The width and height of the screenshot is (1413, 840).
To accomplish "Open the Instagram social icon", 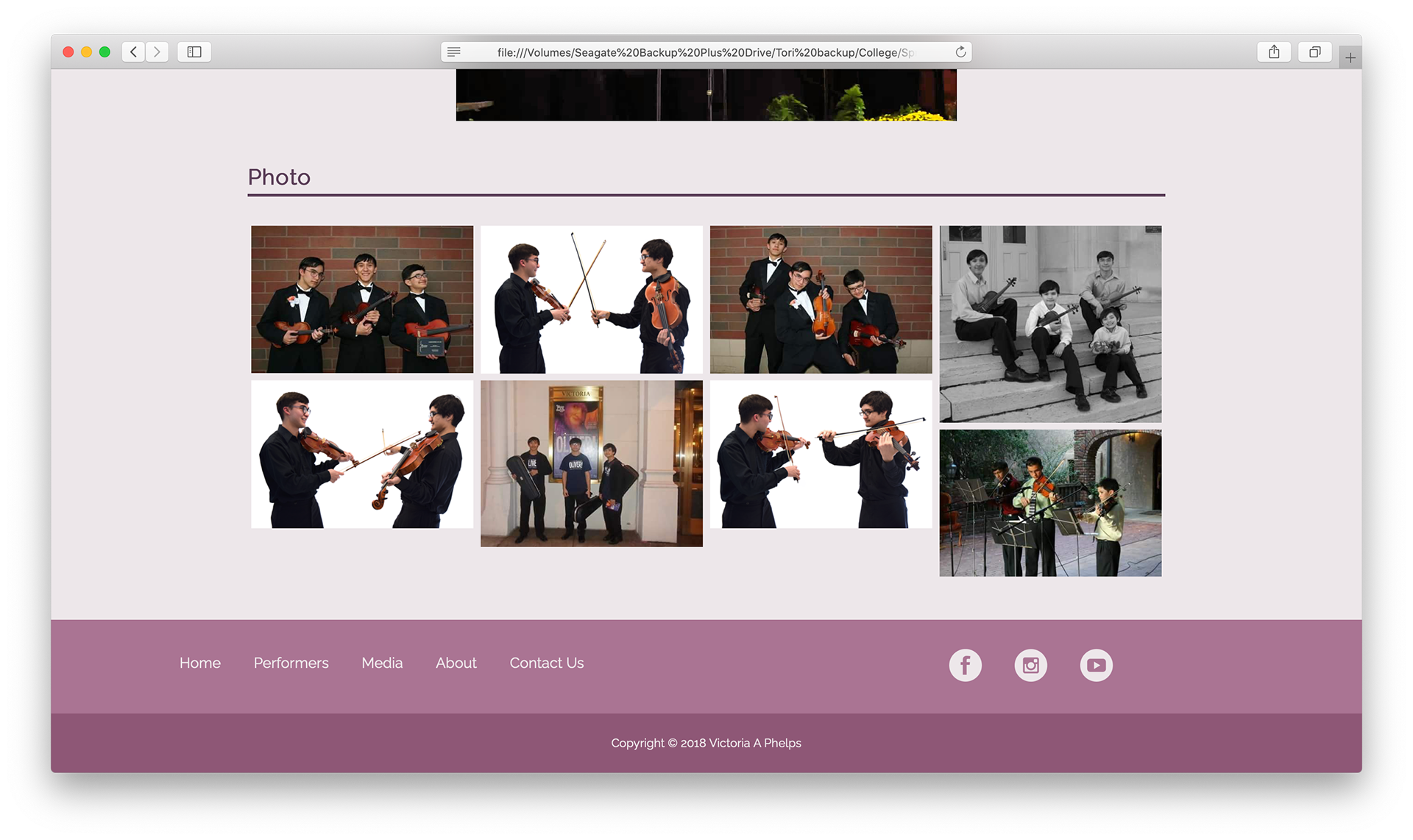I will (1030, 665).
